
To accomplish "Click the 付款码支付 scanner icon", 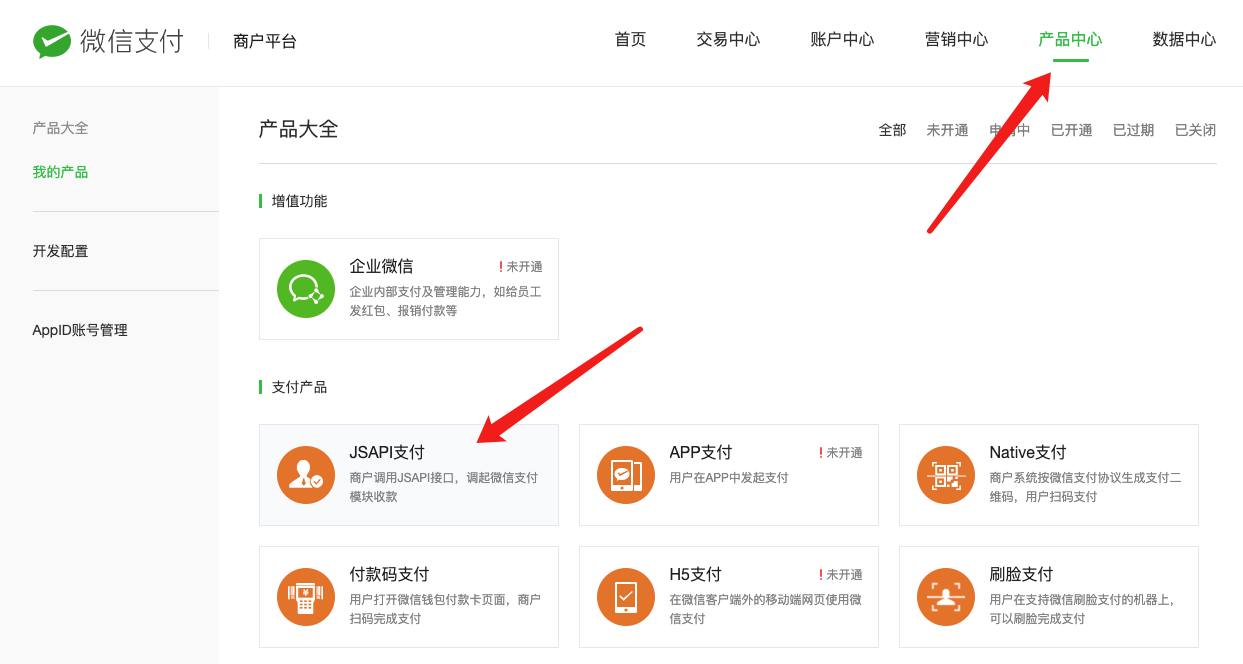I will tap(306, 597).
